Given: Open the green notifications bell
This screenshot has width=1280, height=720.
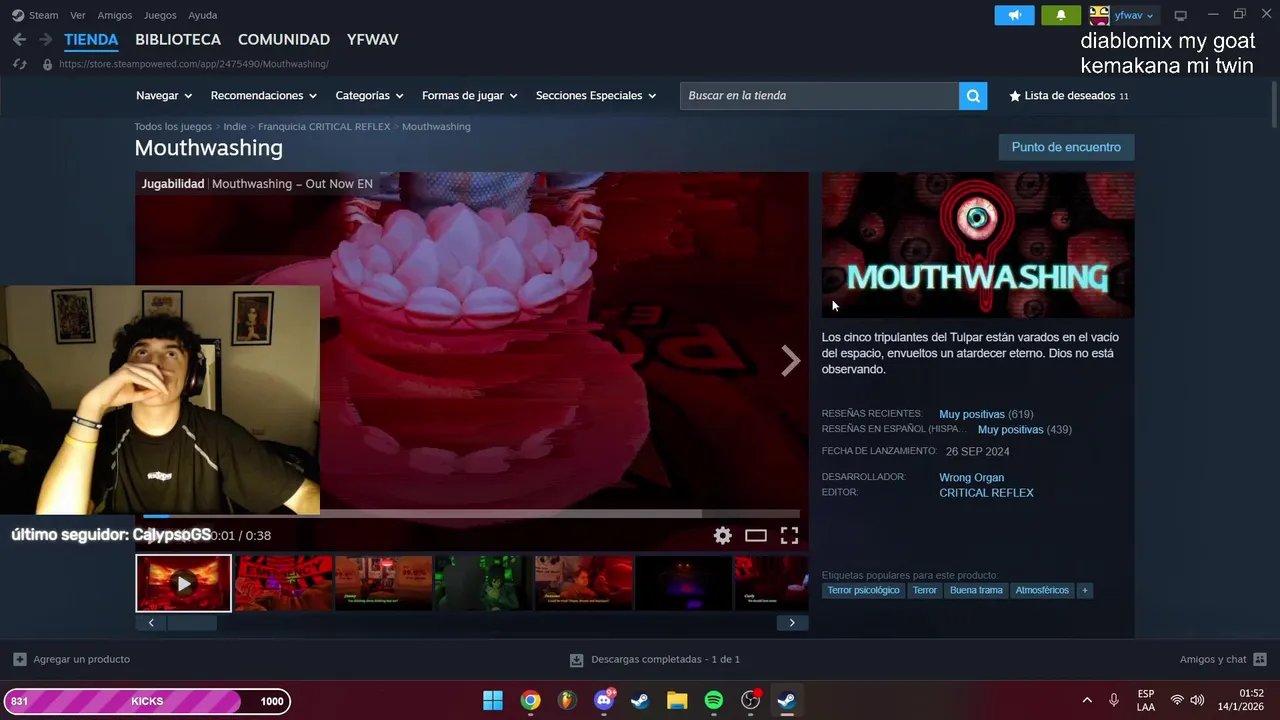Looking at the screenshot, I should (1061, 15).
